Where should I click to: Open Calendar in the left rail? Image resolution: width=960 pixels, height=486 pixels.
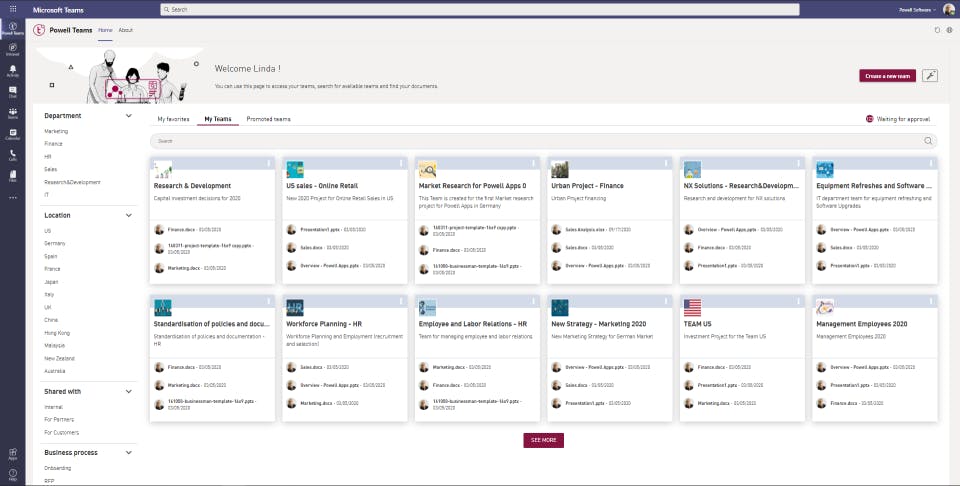click(x=13, y=135)
